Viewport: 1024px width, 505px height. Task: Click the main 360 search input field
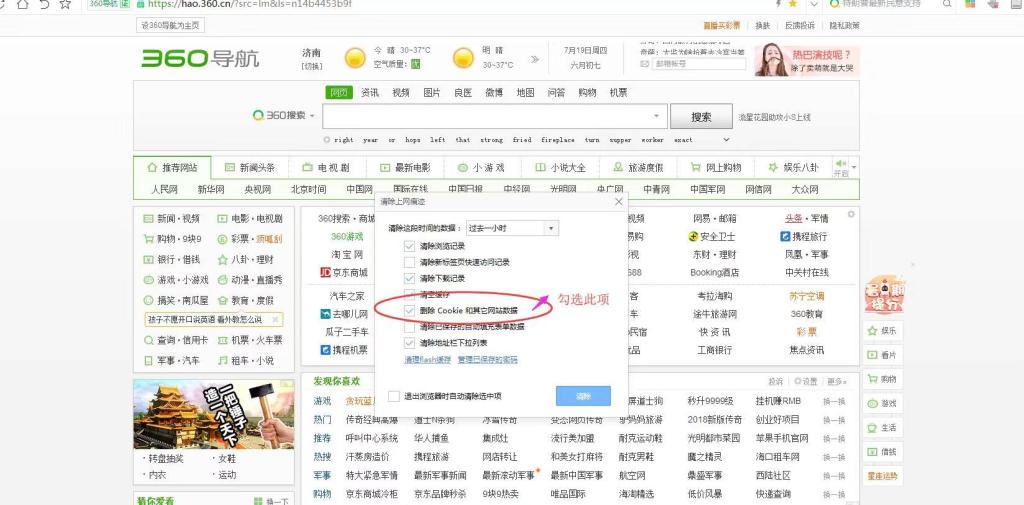[493, 116]
